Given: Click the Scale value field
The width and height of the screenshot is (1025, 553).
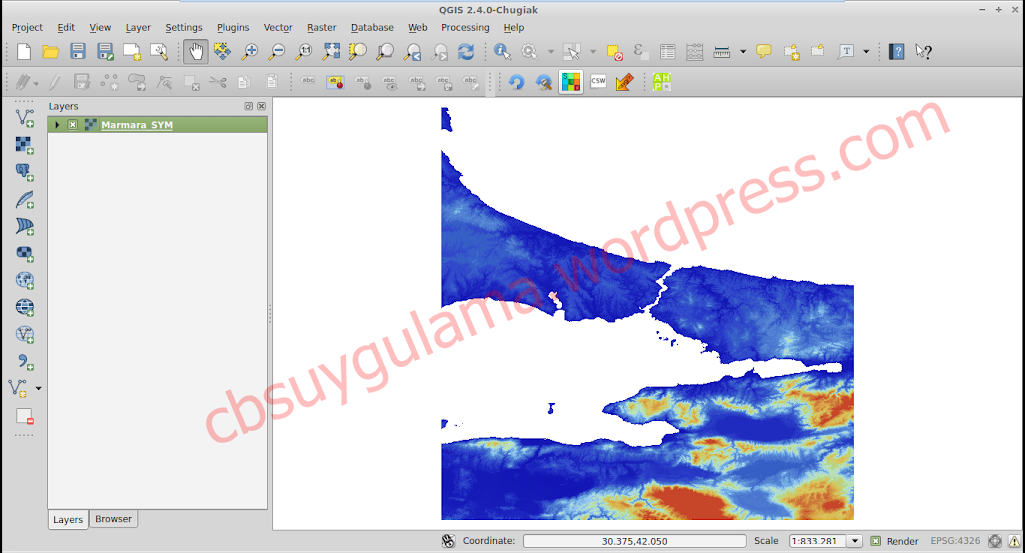Looking at the screenshot, I should (818, 541).
